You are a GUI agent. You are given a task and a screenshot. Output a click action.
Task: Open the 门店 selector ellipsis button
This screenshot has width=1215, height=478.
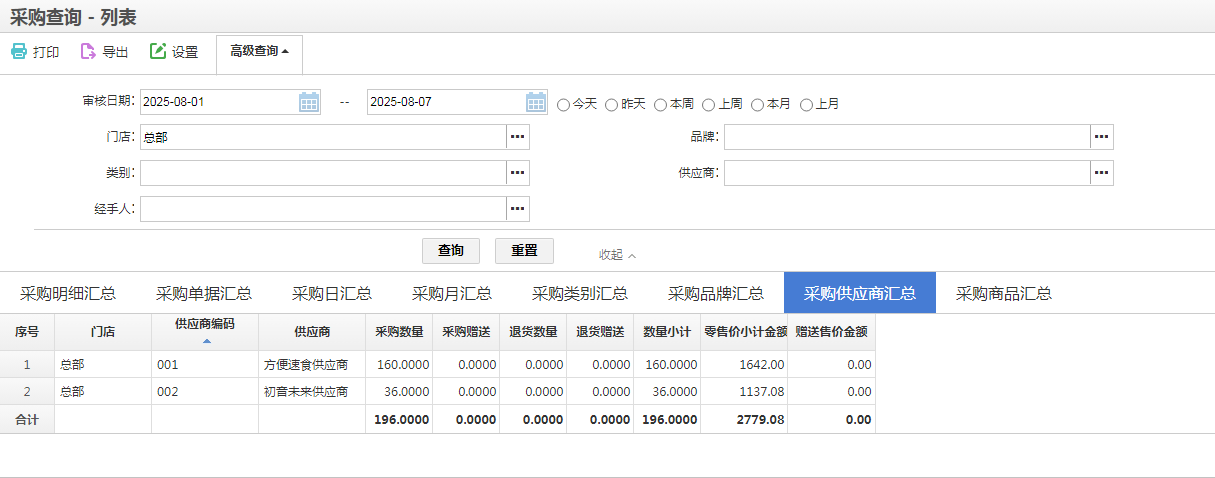pos(518,137)
